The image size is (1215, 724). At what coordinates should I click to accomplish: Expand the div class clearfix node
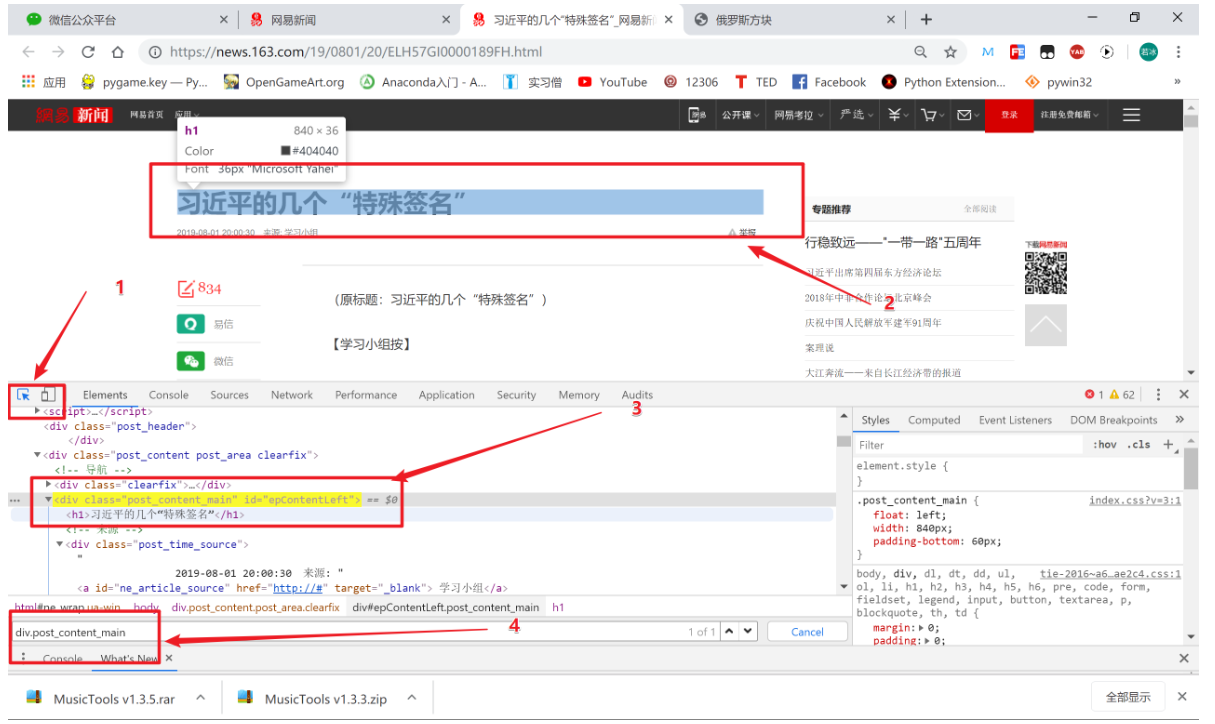click(x=49, y=484)
